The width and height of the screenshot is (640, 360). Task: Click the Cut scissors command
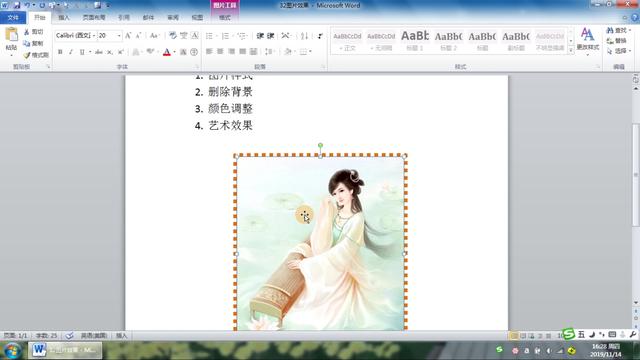coord(33,32)
